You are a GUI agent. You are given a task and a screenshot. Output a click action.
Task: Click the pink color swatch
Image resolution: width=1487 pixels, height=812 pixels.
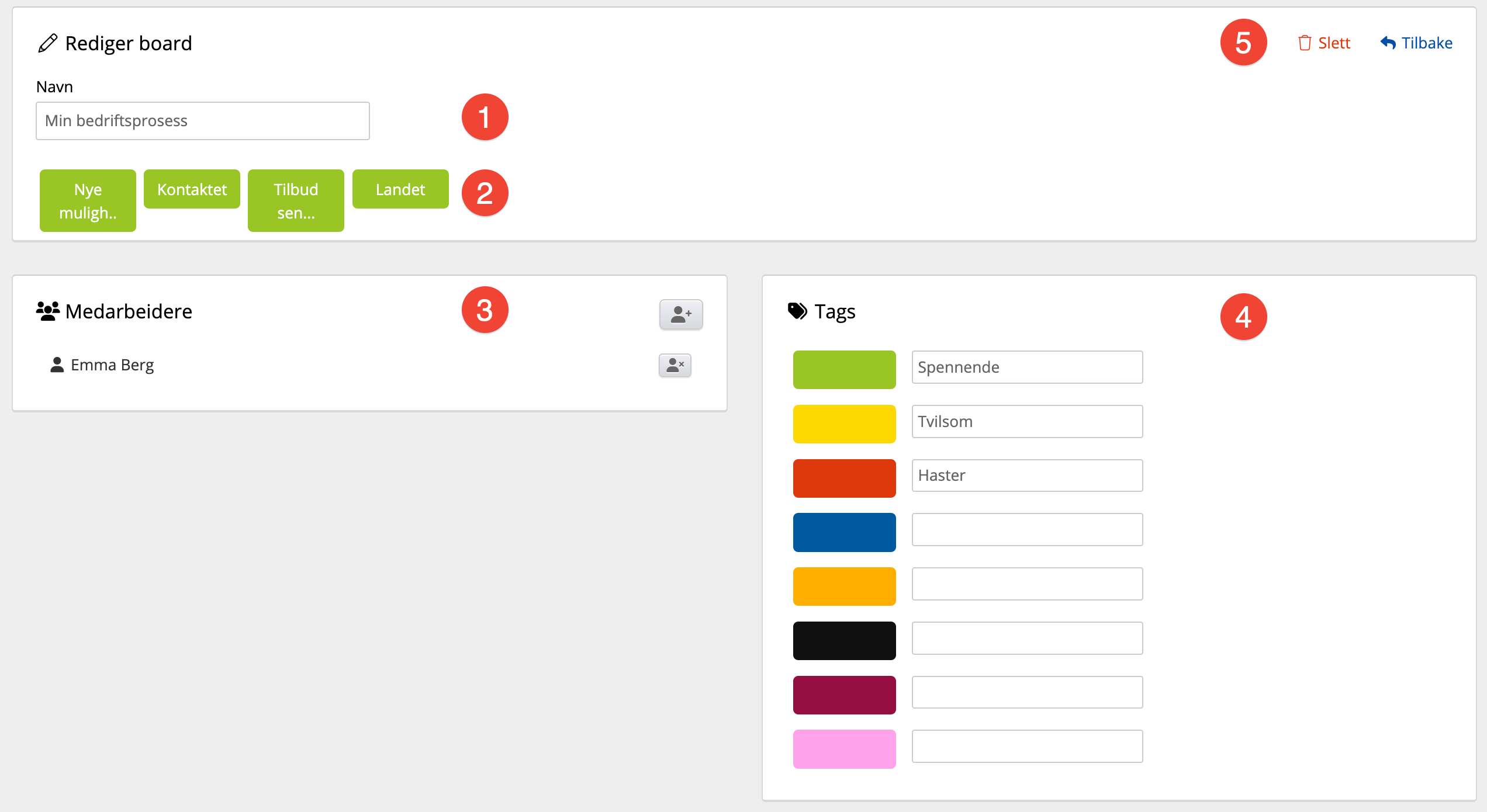844,749
